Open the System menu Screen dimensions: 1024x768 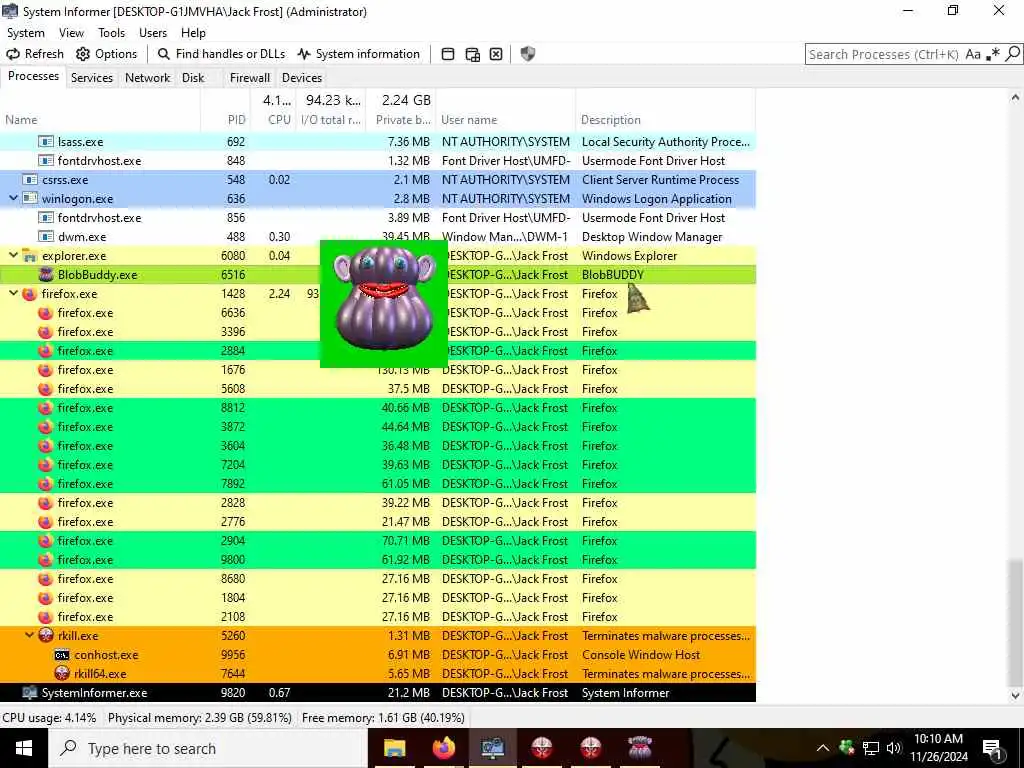(x=26, y=33)
